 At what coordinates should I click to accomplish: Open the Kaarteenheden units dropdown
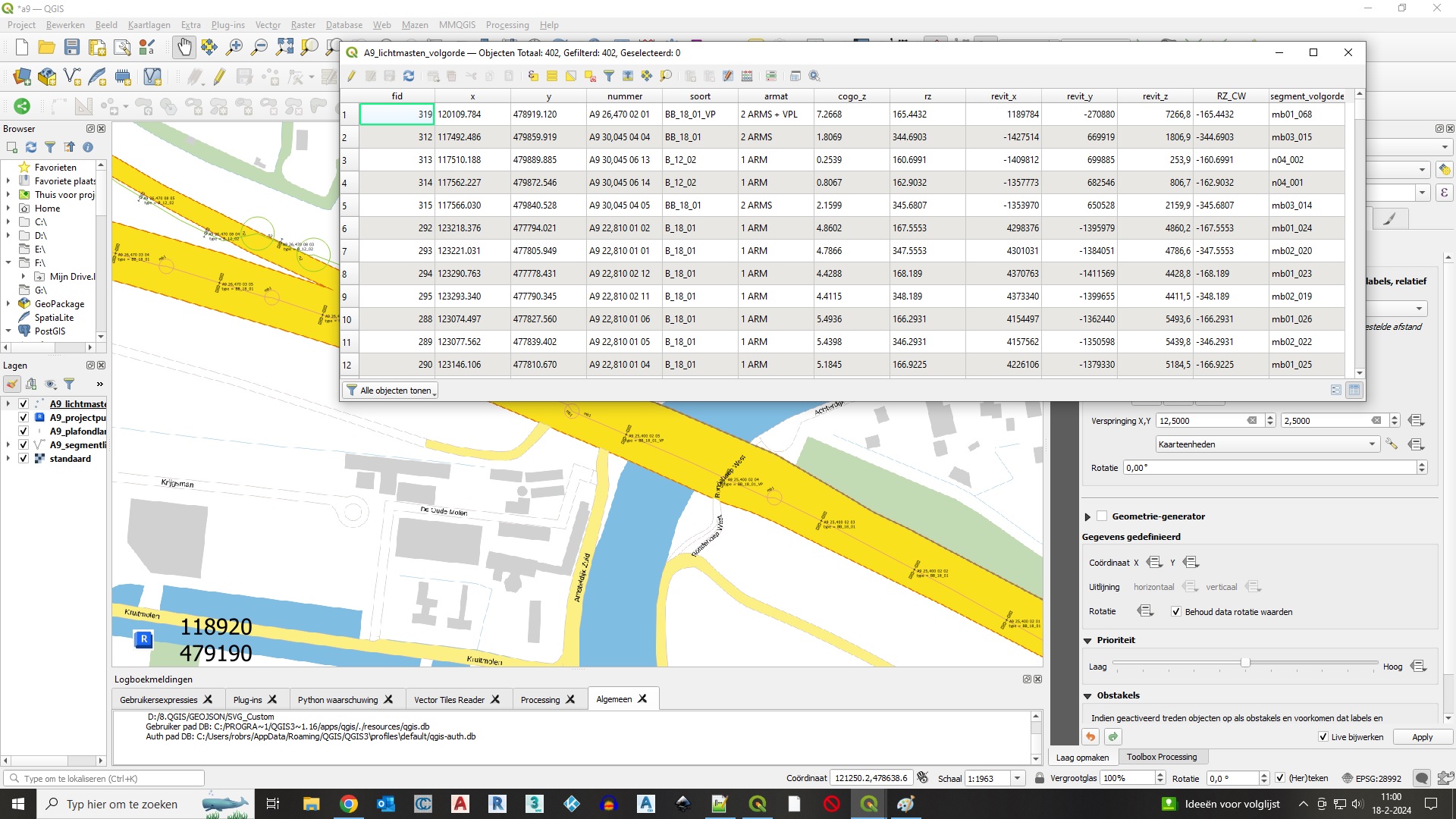1266,444
